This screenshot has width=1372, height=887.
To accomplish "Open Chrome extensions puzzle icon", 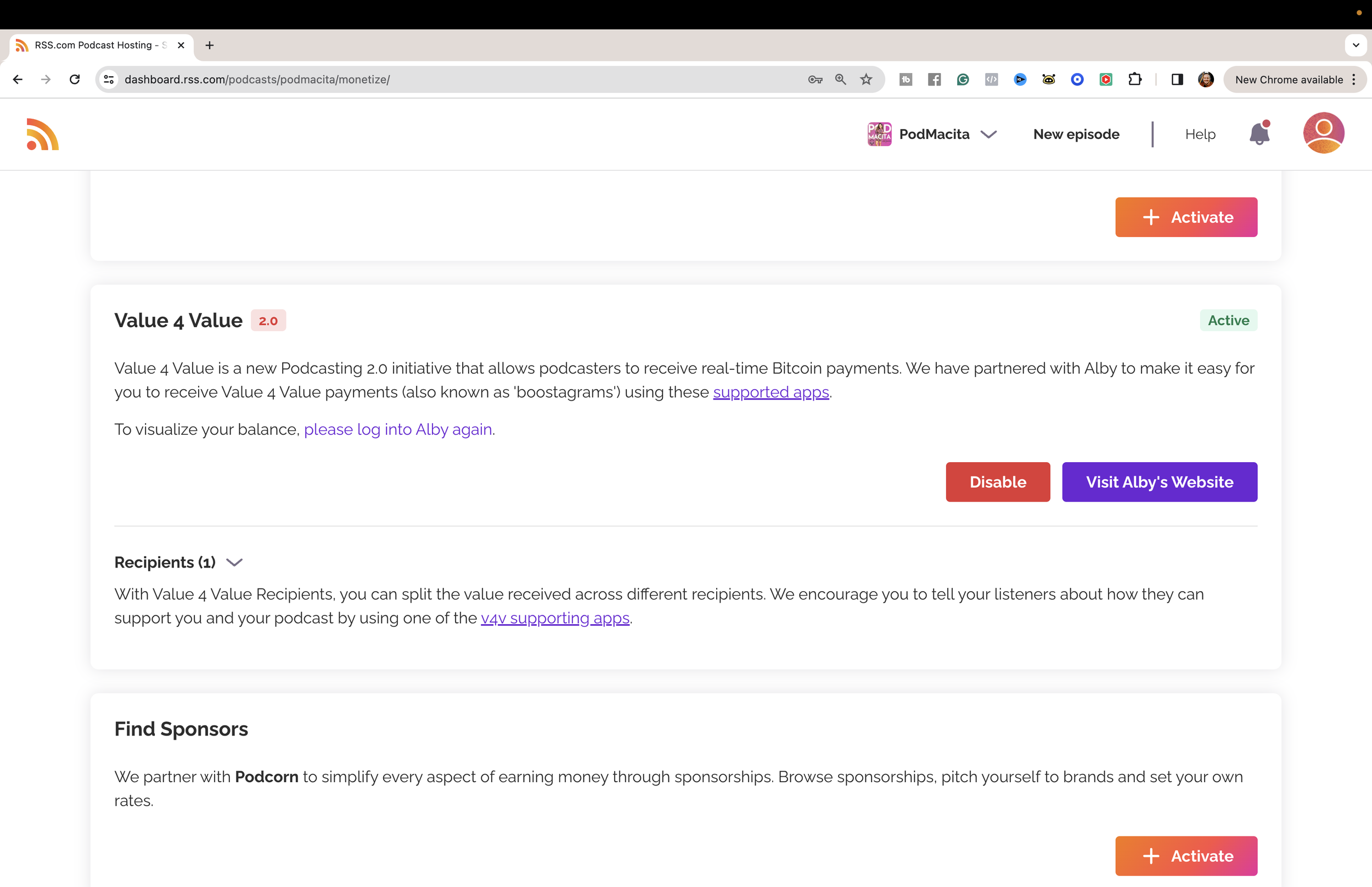I will 1134,80.
